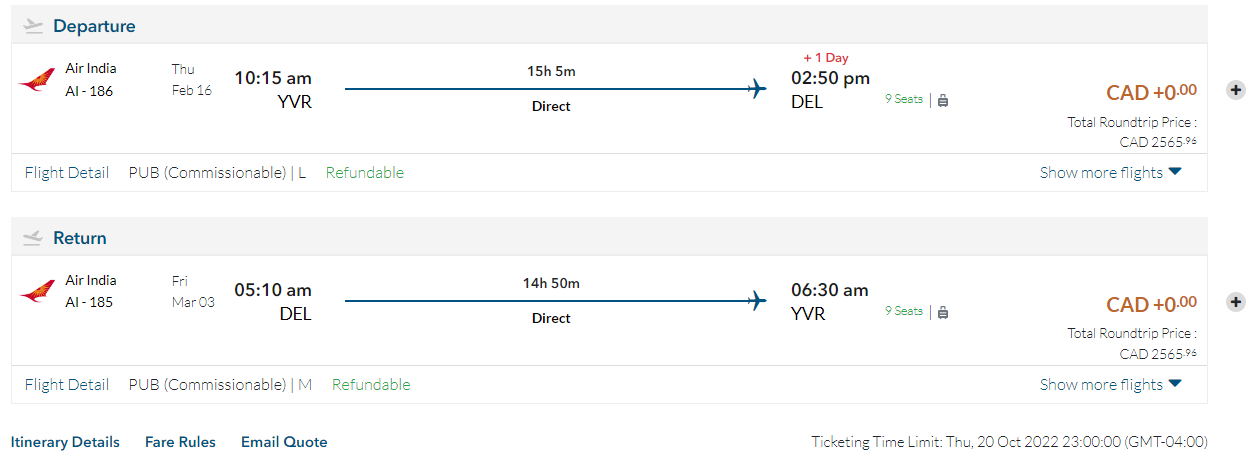Expand return fare with plus icon
1255x471 pixels.
pyautogui.click(x=1236, y=302)
